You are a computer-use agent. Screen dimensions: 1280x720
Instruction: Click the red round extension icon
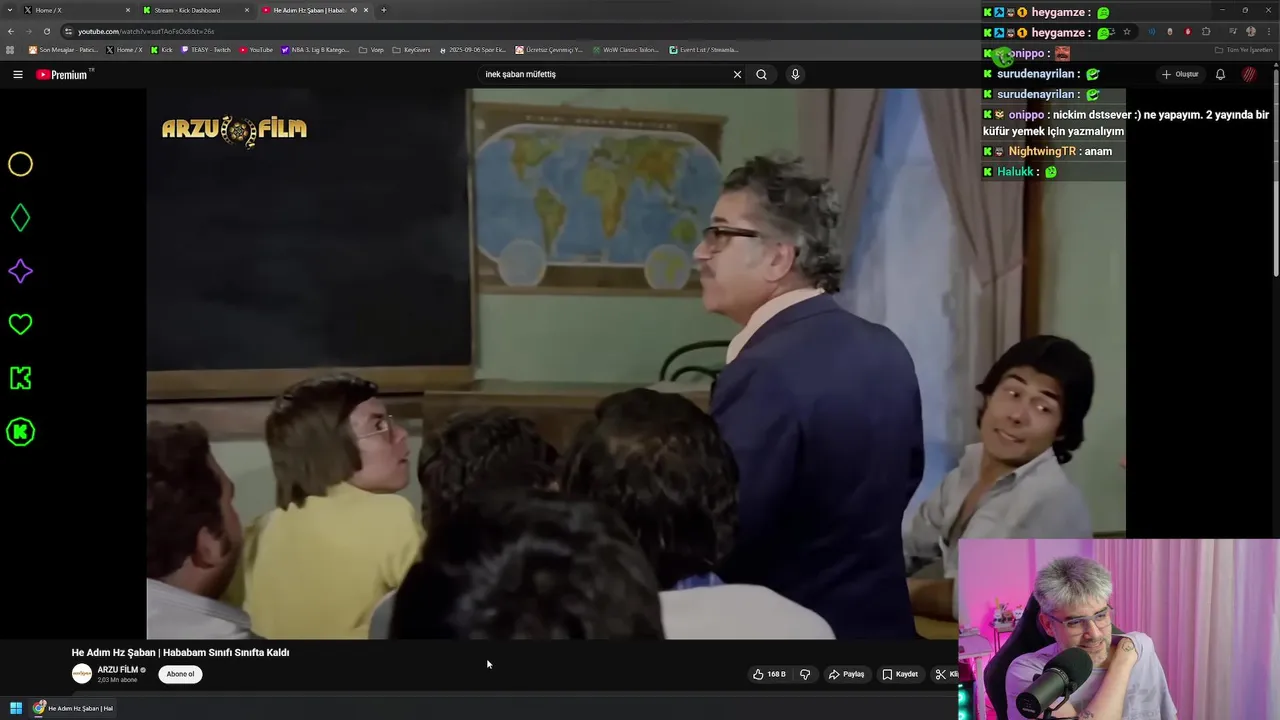(1188, 31)
